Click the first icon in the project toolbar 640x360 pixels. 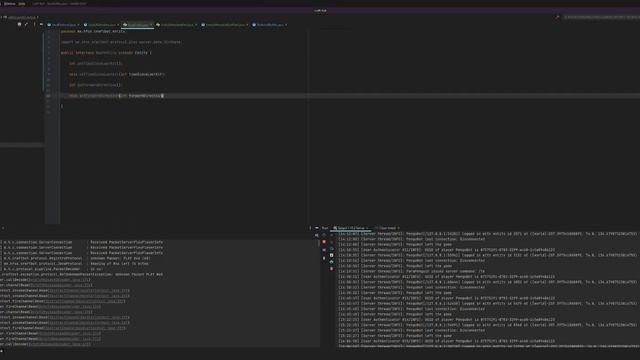(x=19, y=24)
